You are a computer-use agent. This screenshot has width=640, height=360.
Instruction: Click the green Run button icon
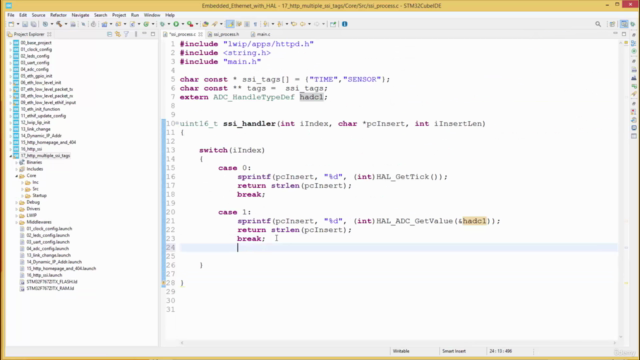tap(176, 24)
